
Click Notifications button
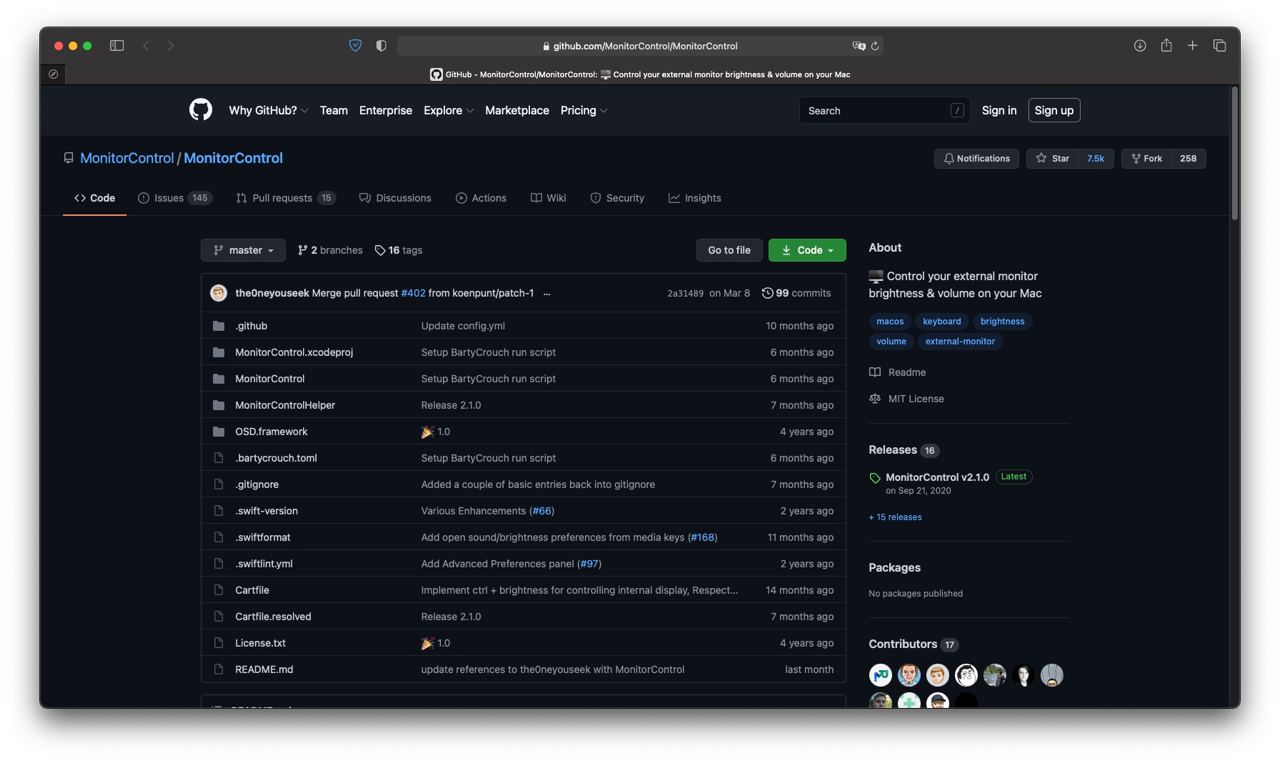click(977, 158)
